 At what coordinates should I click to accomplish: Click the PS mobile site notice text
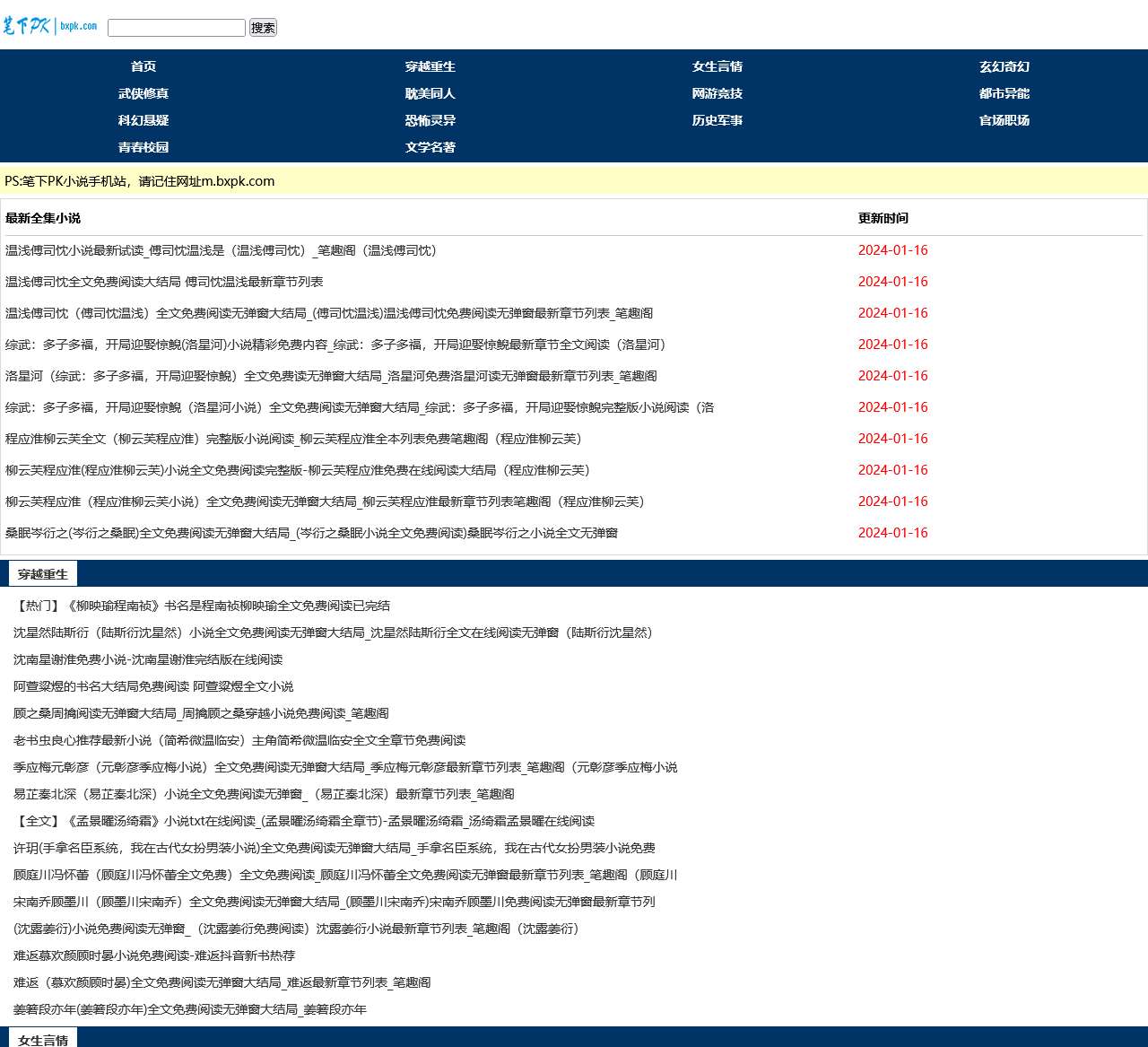[140, 181]
